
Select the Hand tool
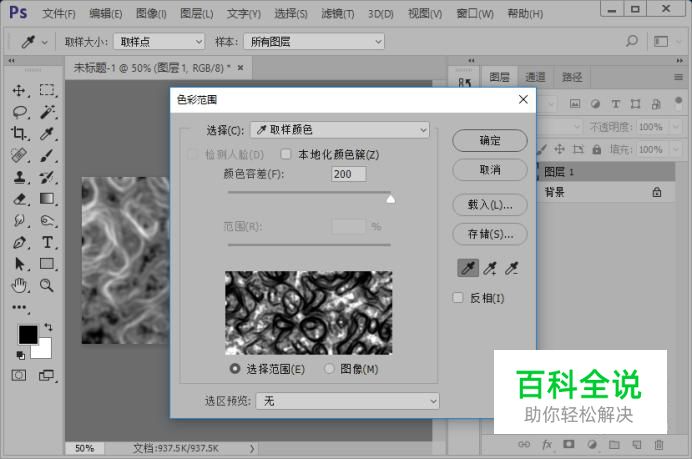(19, 286)
